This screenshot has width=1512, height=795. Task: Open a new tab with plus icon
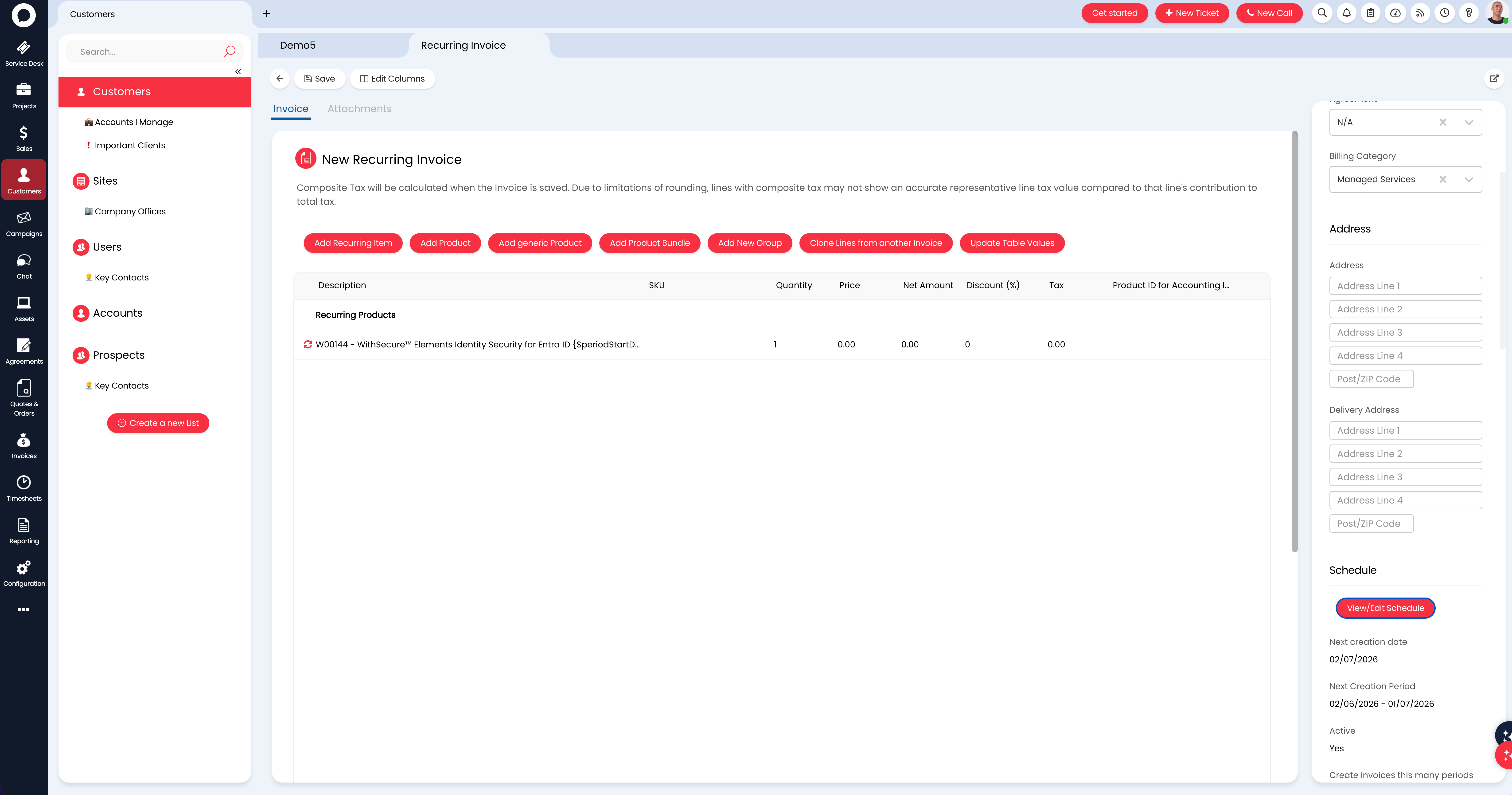(266, 13)
